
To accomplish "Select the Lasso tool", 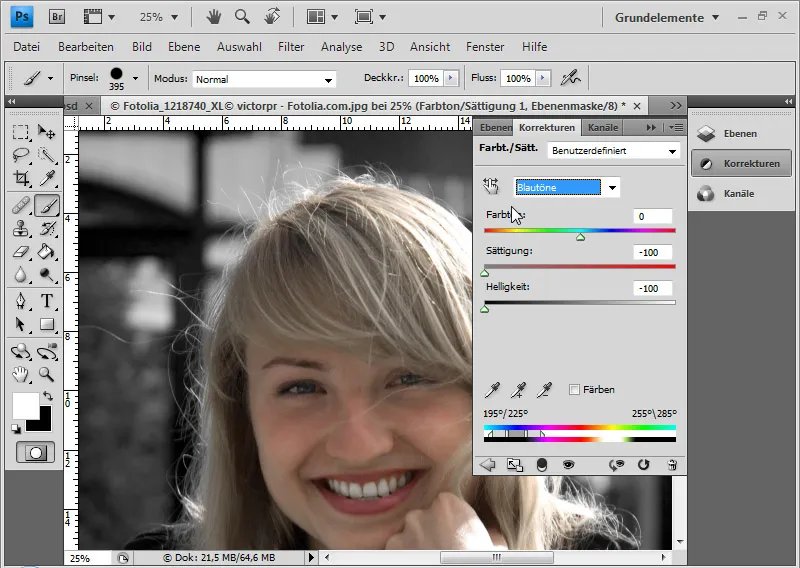I will (x=20, y=155).
